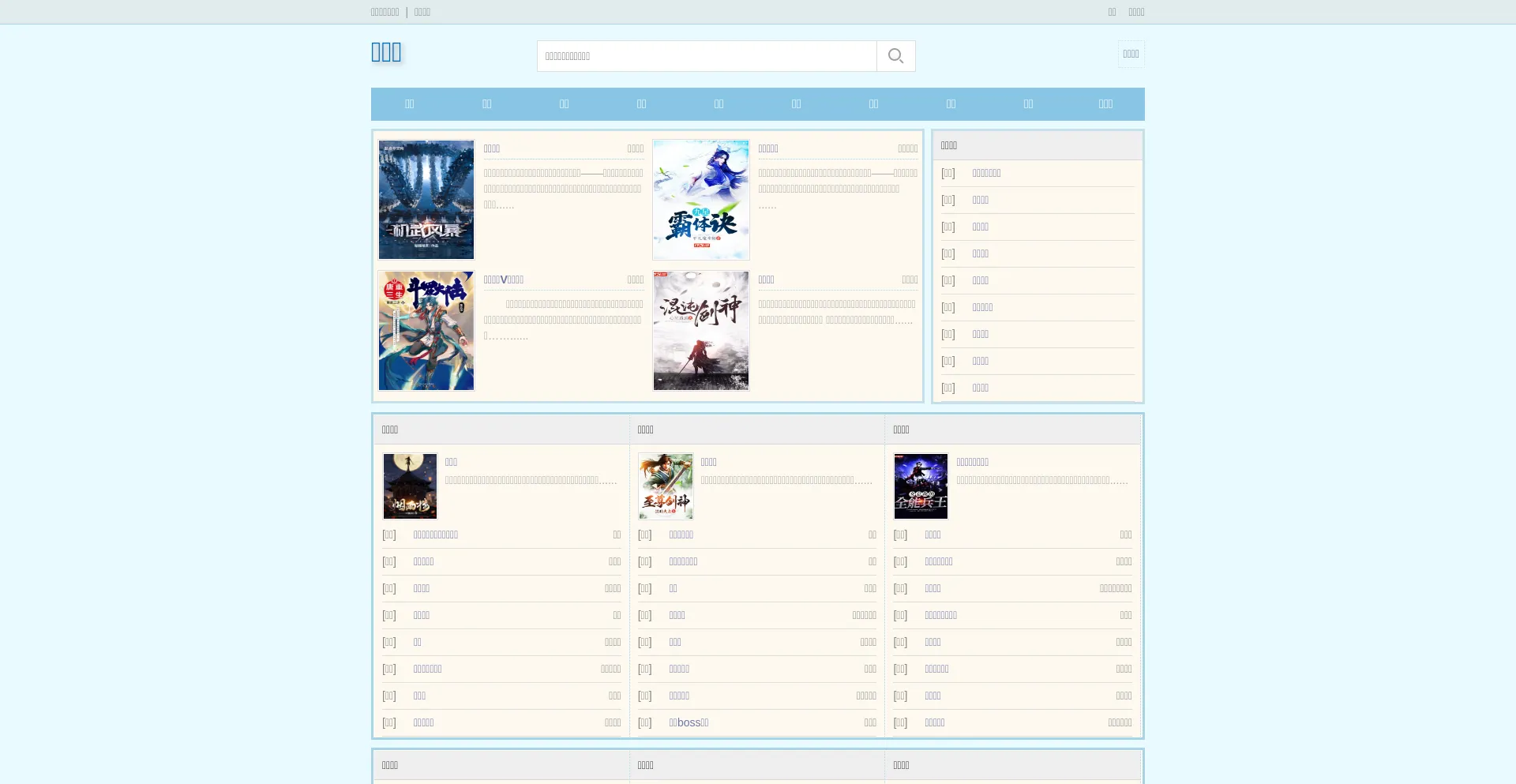Open the title link beside 混沌剑神 cover

766,279
